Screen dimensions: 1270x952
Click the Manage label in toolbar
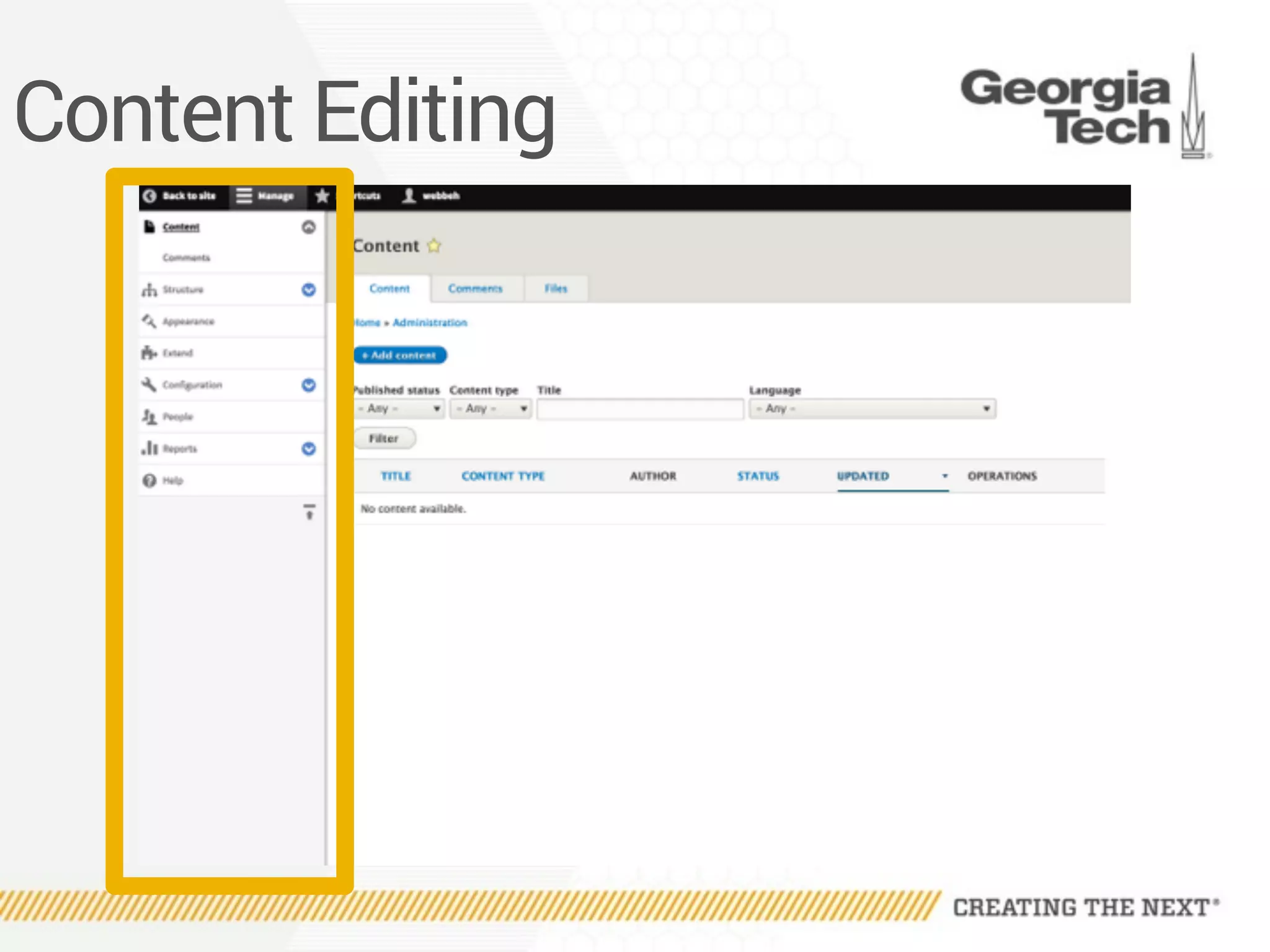click(x=276, y=196)
